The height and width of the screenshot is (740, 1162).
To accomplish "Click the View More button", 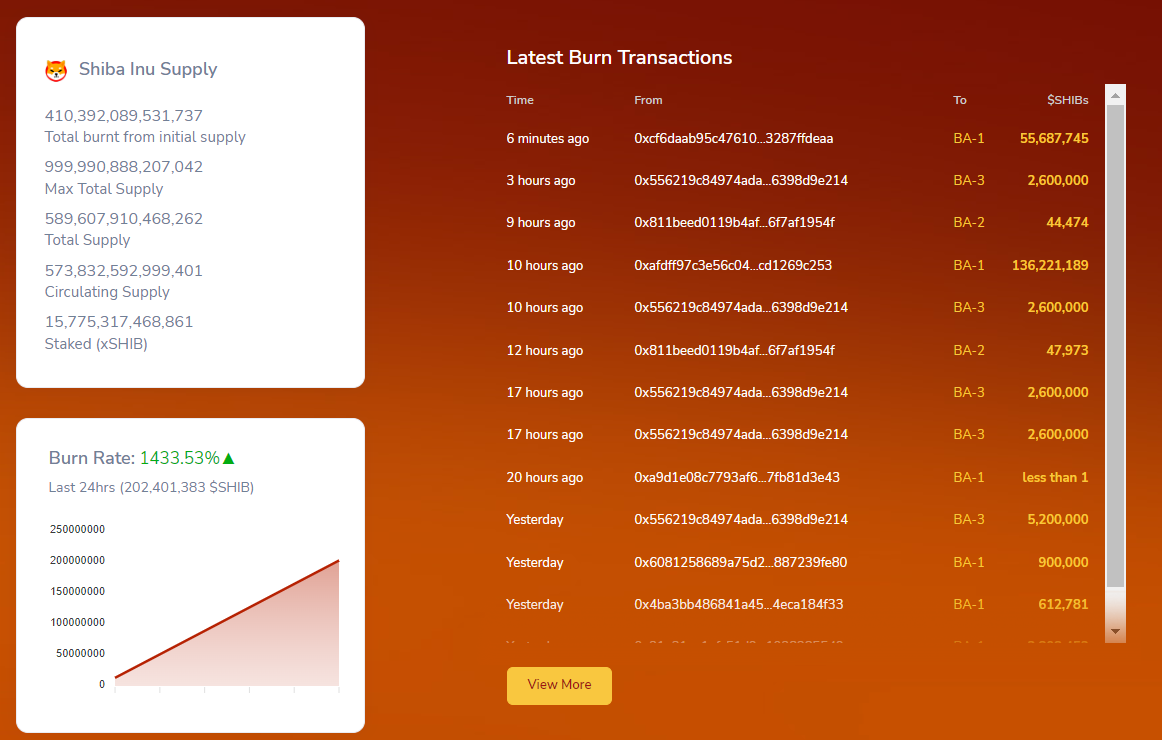I will tap(560, 685).
